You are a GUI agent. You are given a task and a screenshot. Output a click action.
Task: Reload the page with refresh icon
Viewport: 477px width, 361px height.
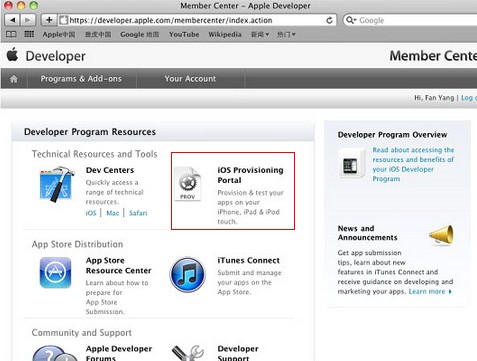[x=329, y=20]
